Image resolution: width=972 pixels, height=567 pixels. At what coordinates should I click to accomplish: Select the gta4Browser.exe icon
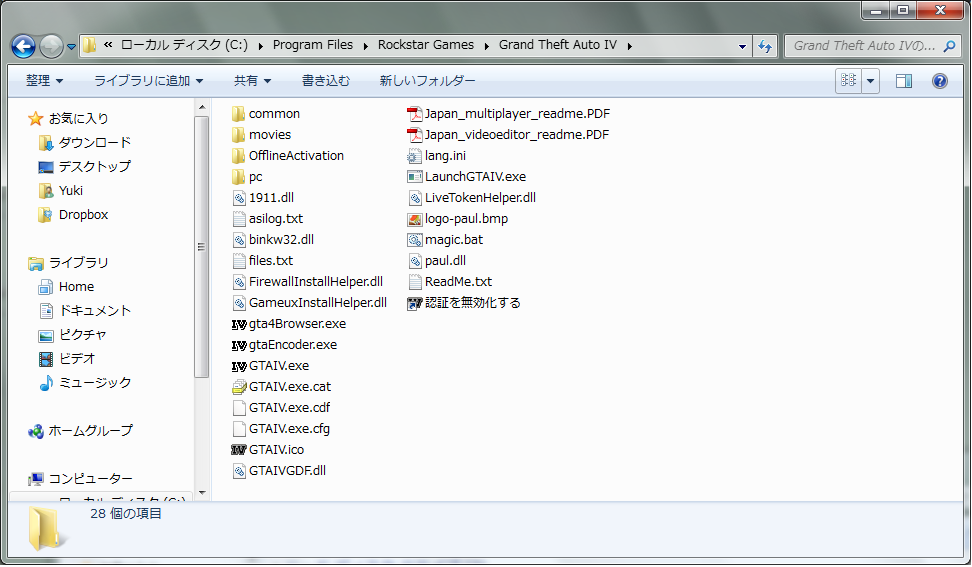click(239, 324)
